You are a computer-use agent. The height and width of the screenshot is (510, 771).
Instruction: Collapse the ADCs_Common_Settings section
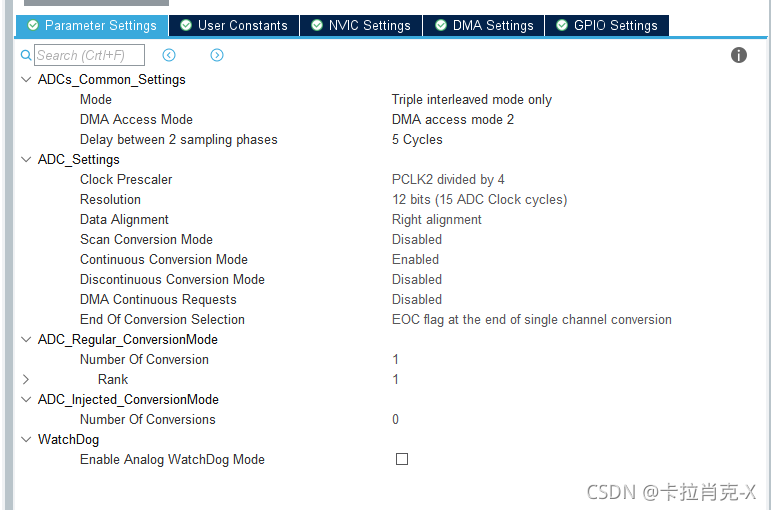(x=26, y=79)
